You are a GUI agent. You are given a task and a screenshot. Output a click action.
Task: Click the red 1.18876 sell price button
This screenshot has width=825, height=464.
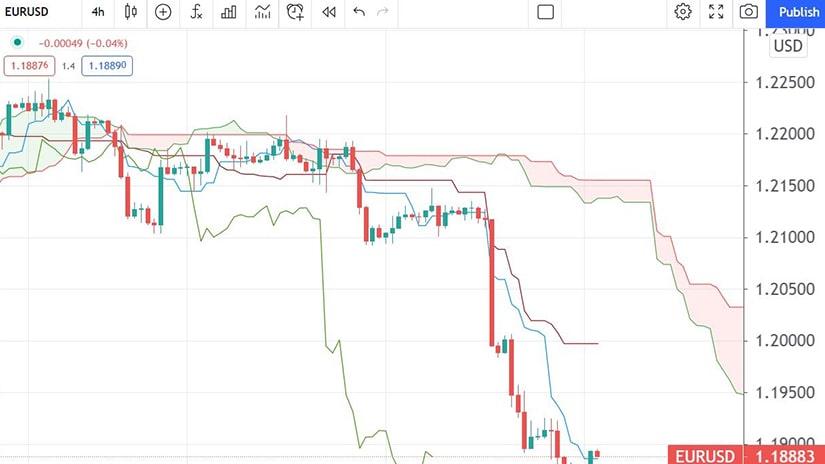click(29, 65)
